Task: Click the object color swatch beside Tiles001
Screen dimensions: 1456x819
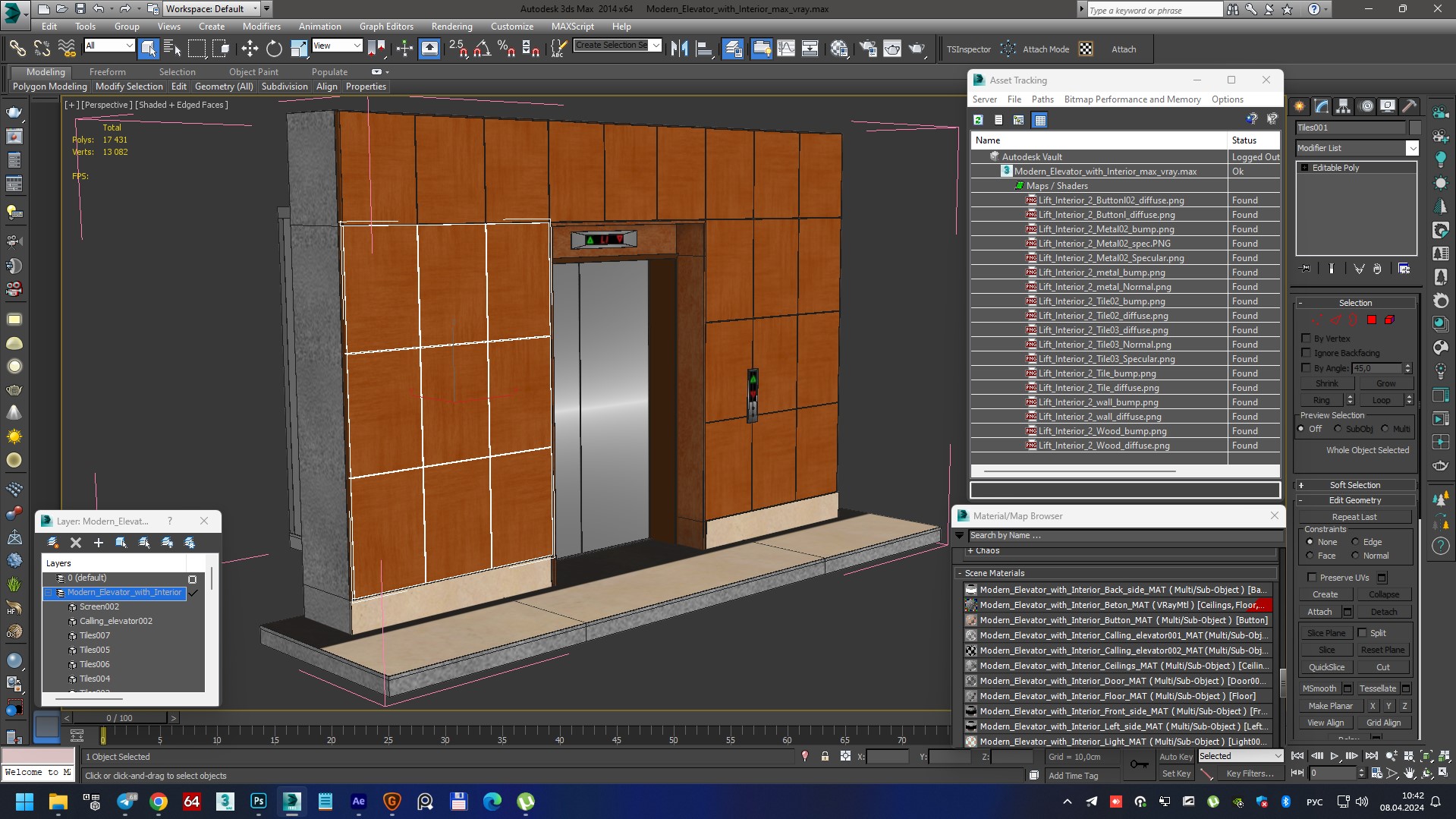Action: pos(1415,128)
